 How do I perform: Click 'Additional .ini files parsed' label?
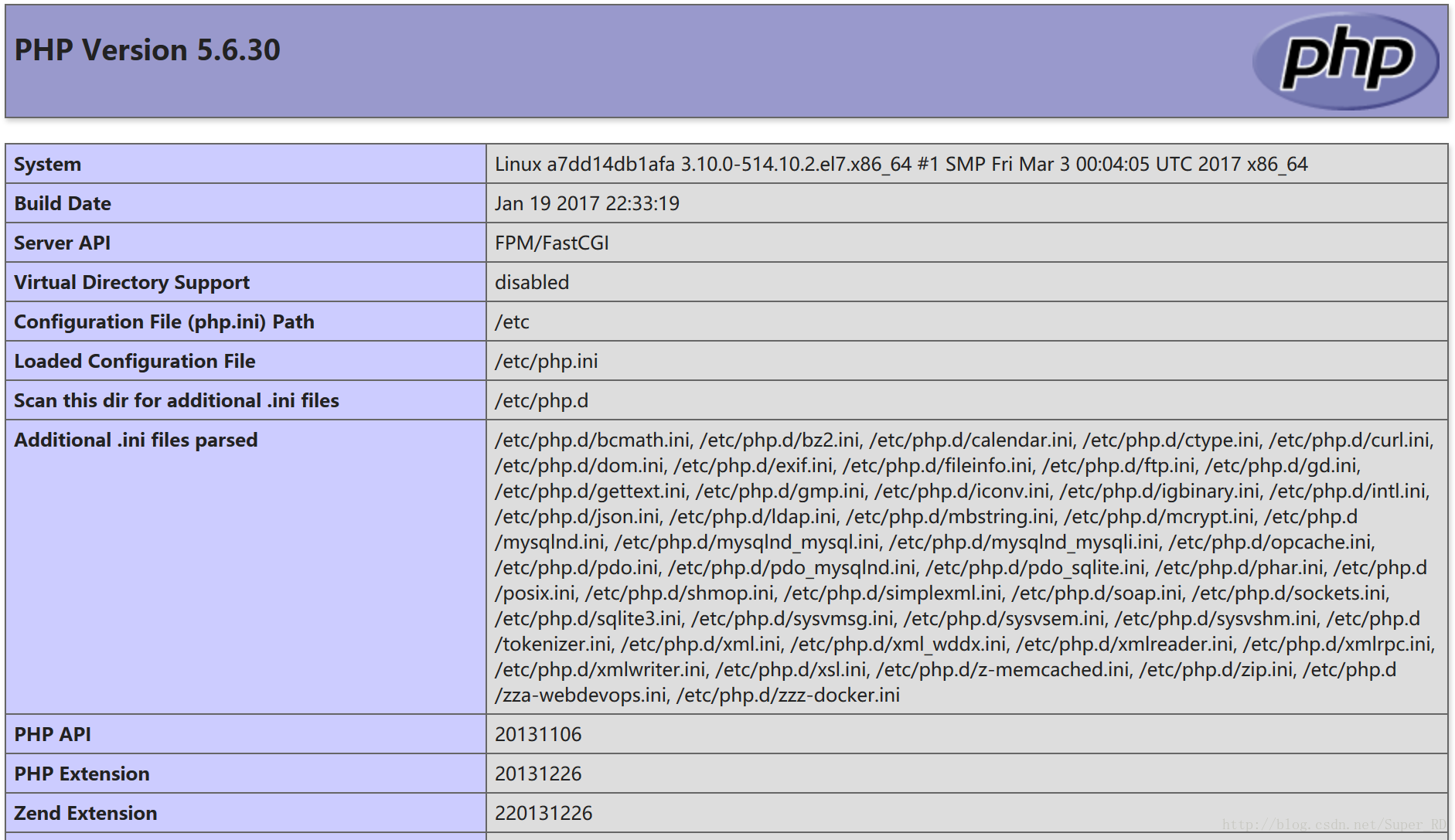[136, 440]
